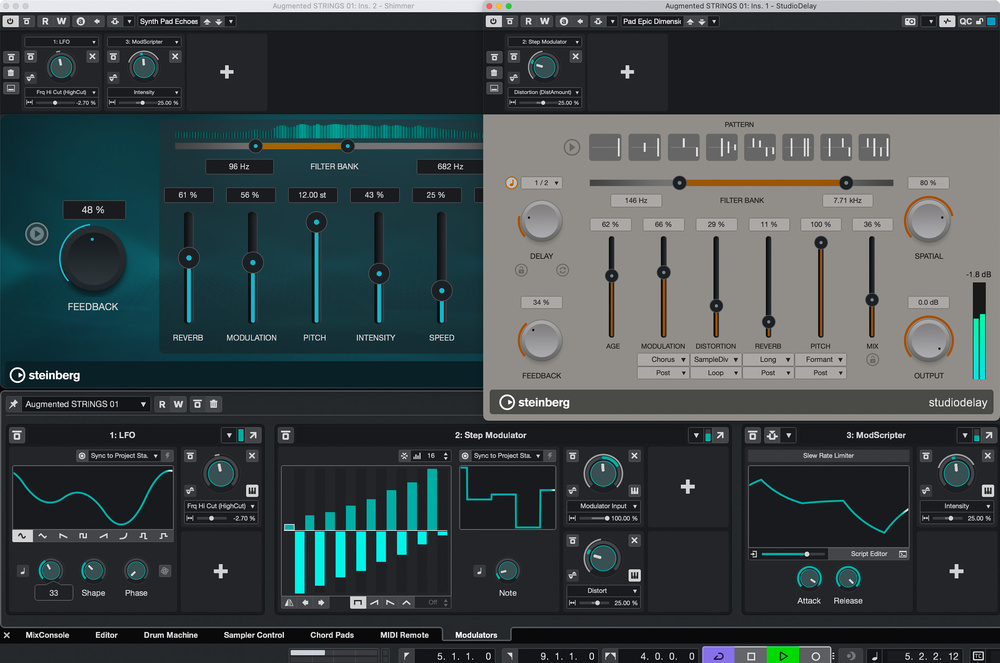Open Frq Hi Cut destination dropdown in LFO panel

tap(221, 506)
